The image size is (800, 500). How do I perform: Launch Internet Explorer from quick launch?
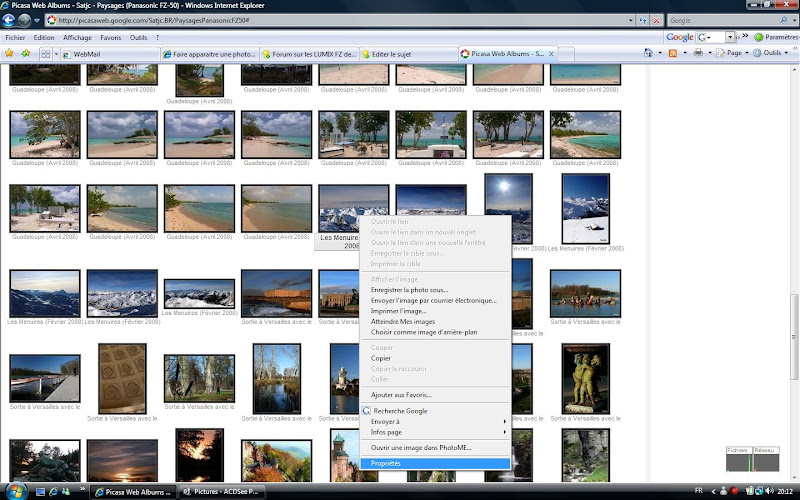click(x=53, y=492)
